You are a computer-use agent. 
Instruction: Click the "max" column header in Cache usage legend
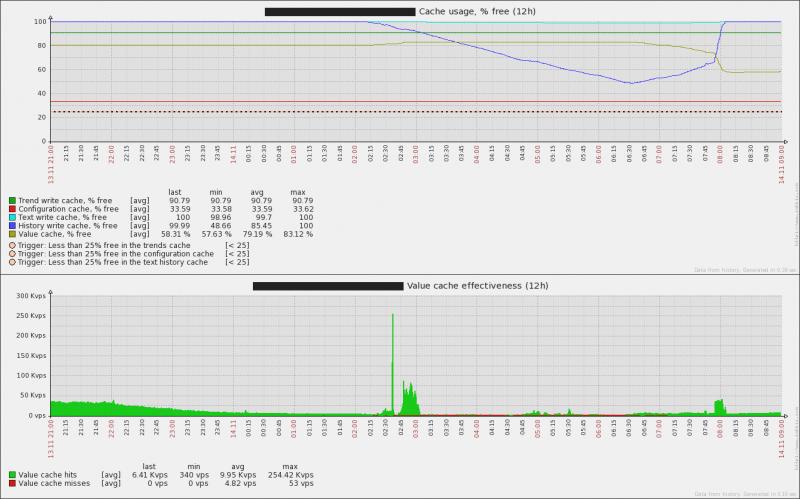[298, 192]
